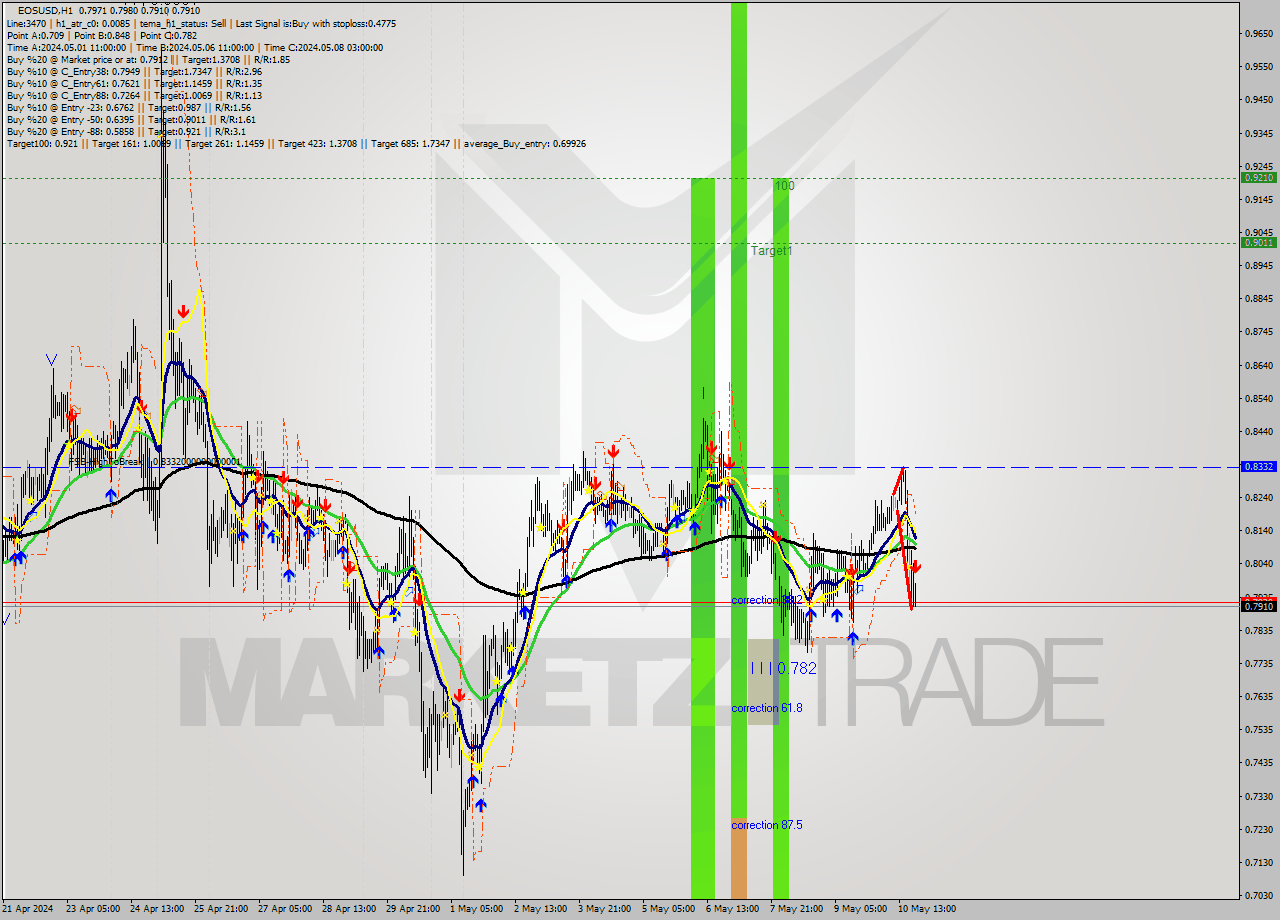Click the '23 Apr 05:00' time label
The width and height of the screenshot is (1280, 920).
[92, 909]
